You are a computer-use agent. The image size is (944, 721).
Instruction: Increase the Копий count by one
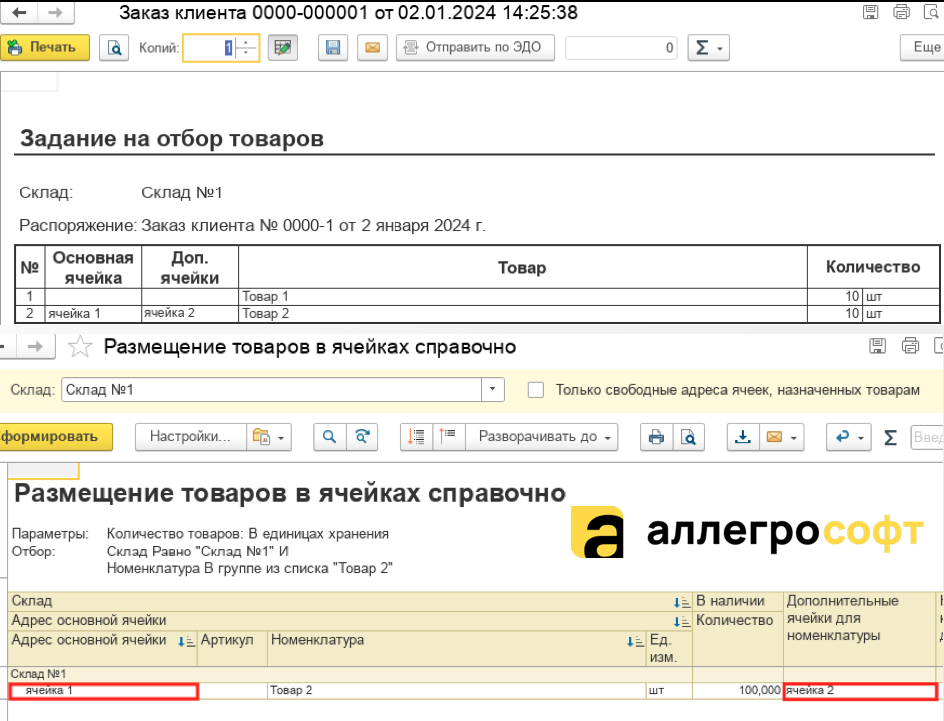click(x=246, y=41)
